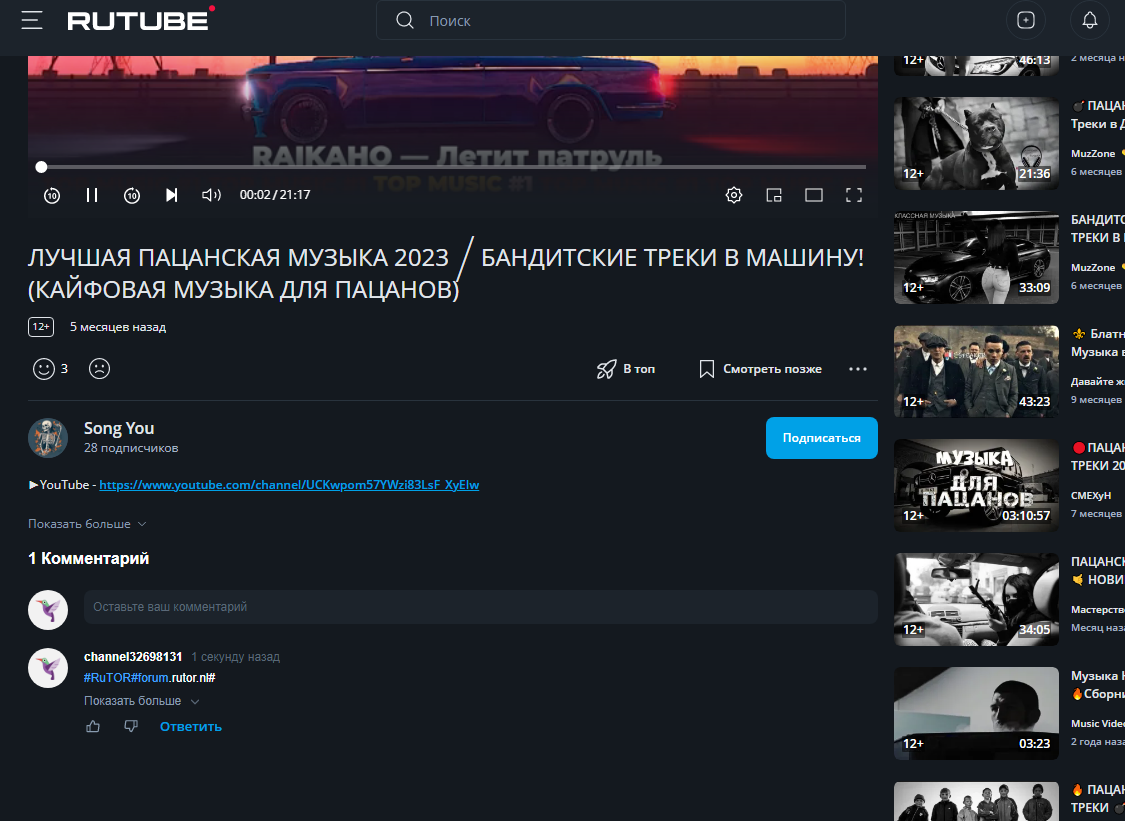
Task: Click the comment input field
Action: click(481, 607)
